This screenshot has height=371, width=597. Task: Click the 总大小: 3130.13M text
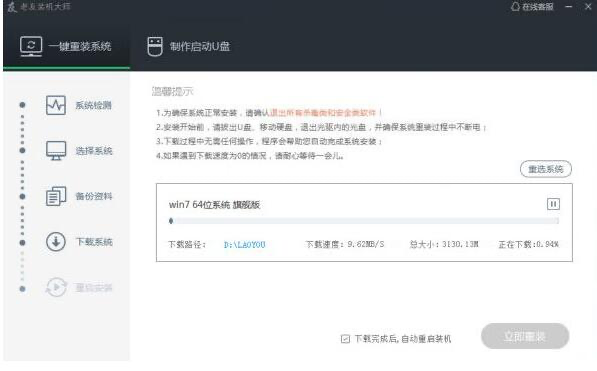444,245
